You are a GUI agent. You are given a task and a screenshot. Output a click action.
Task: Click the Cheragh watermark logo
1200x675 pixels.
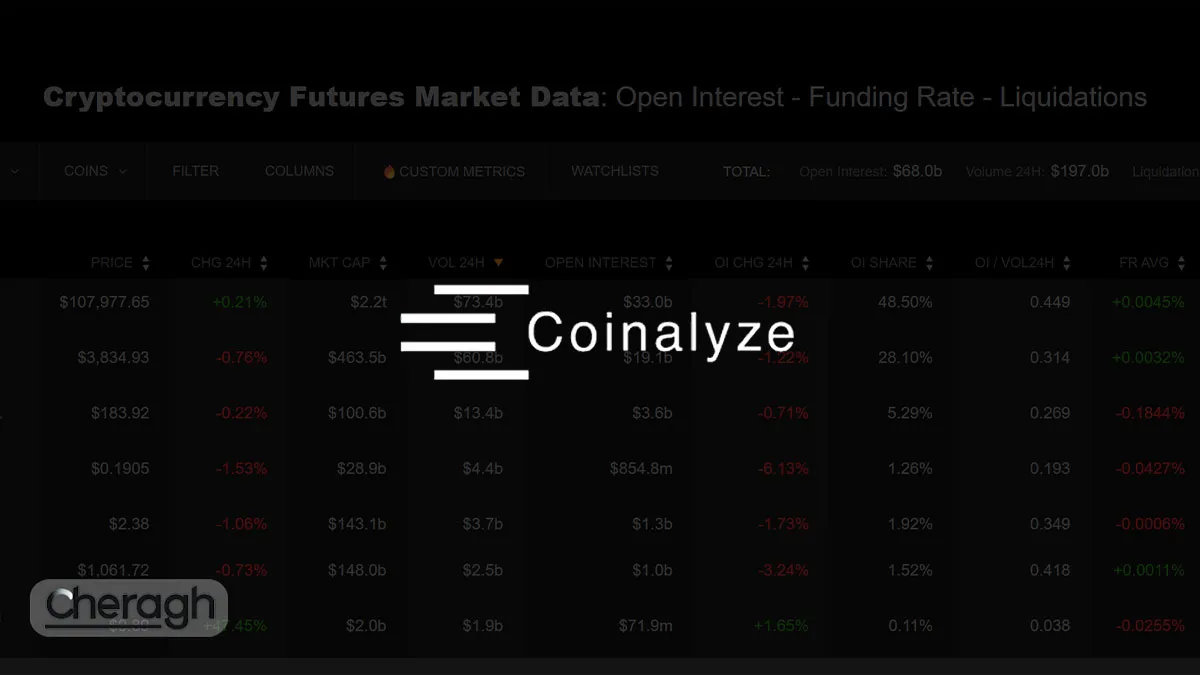coord(130,607)
